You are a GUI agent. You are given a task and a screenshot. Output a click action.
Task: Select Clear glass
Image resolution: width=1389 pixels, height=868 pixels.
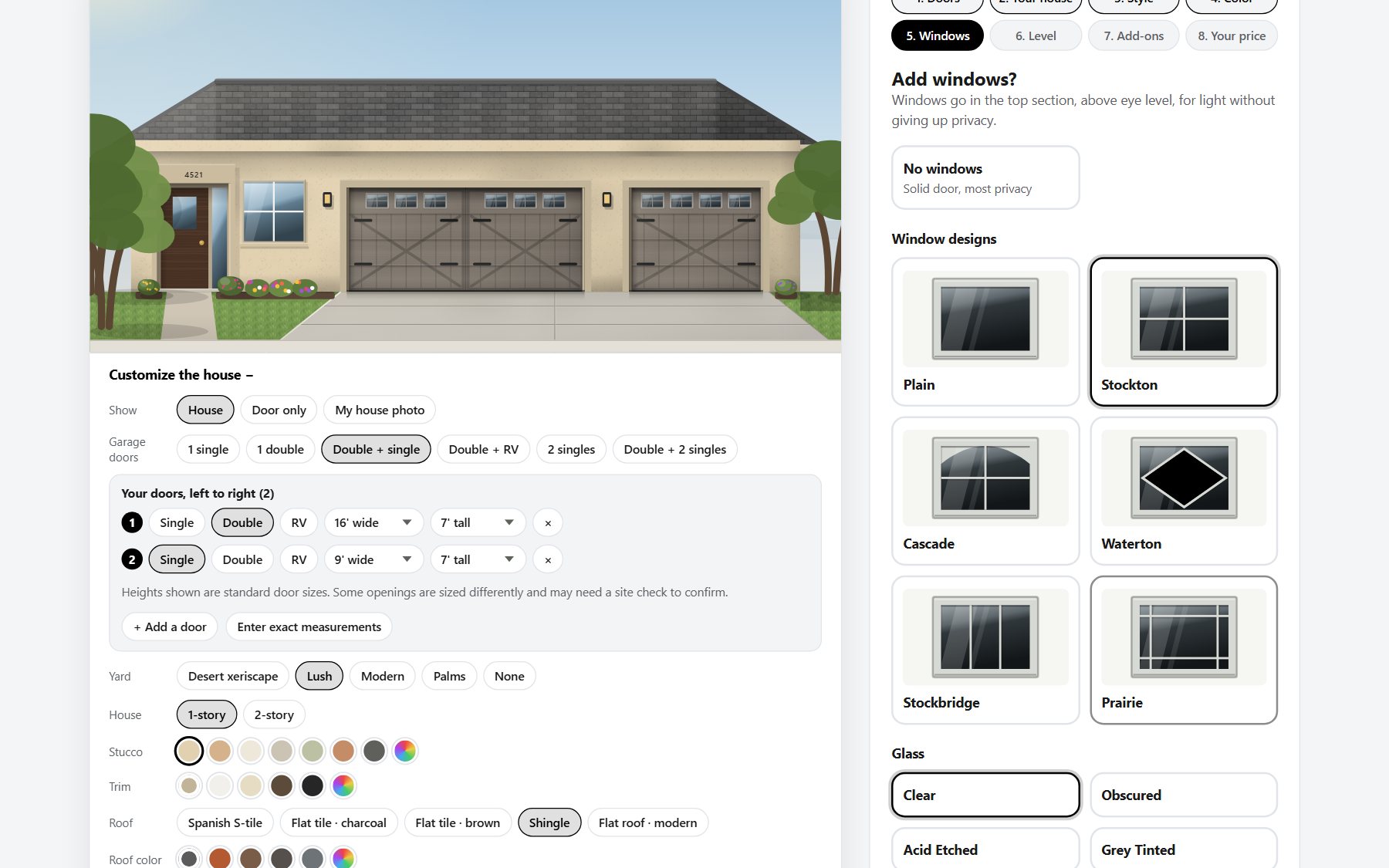coord(985,795)
